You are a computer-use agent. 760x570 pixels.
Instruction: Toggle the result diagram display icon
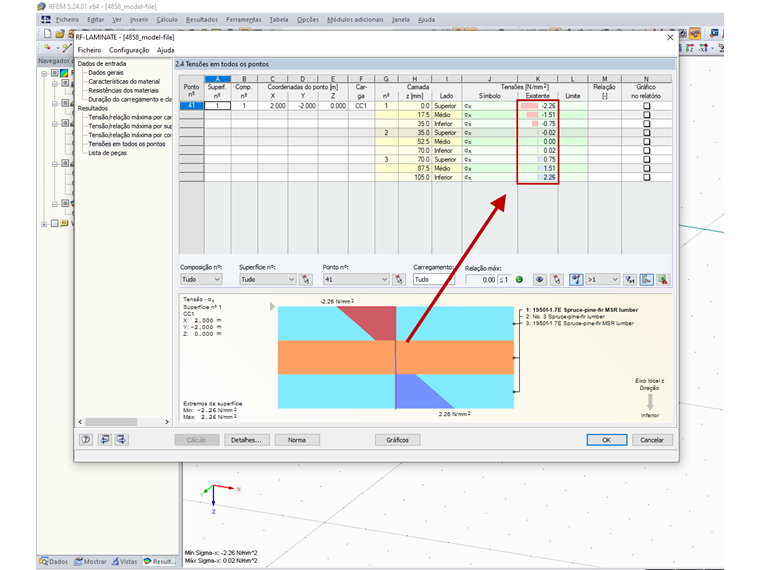(x=646, y=280)
